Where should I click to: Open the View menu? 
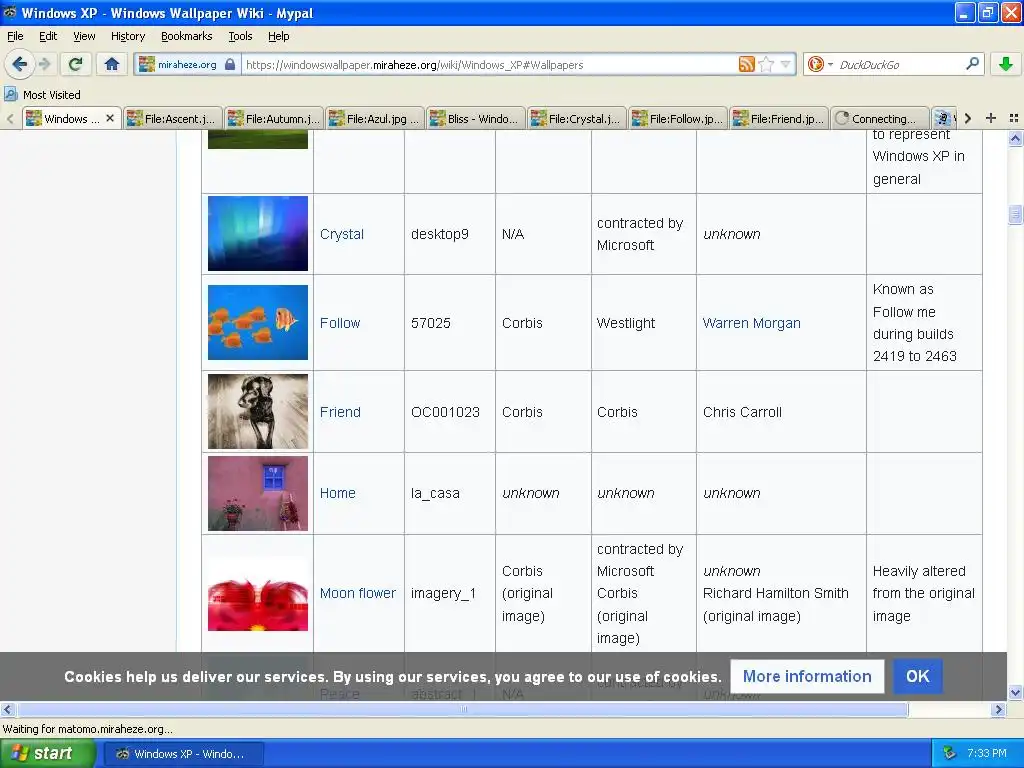point(84,36)
